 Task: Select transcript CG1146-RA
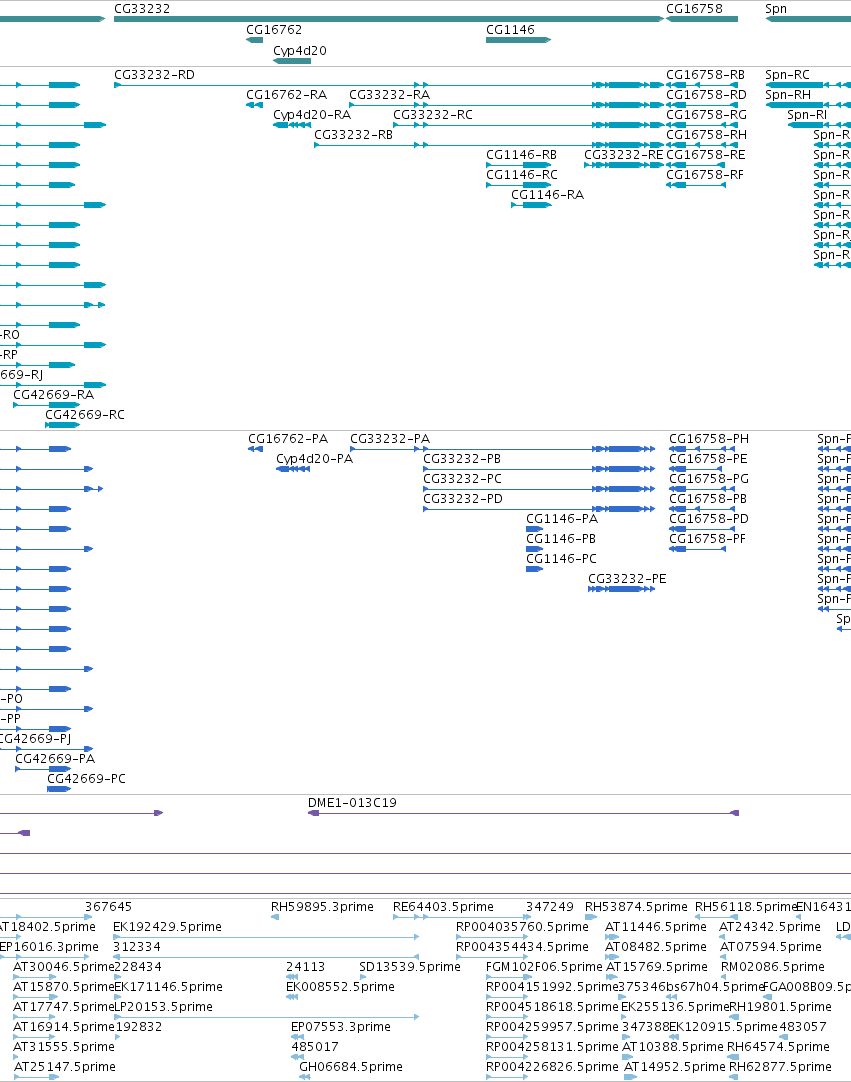(531, 205)
